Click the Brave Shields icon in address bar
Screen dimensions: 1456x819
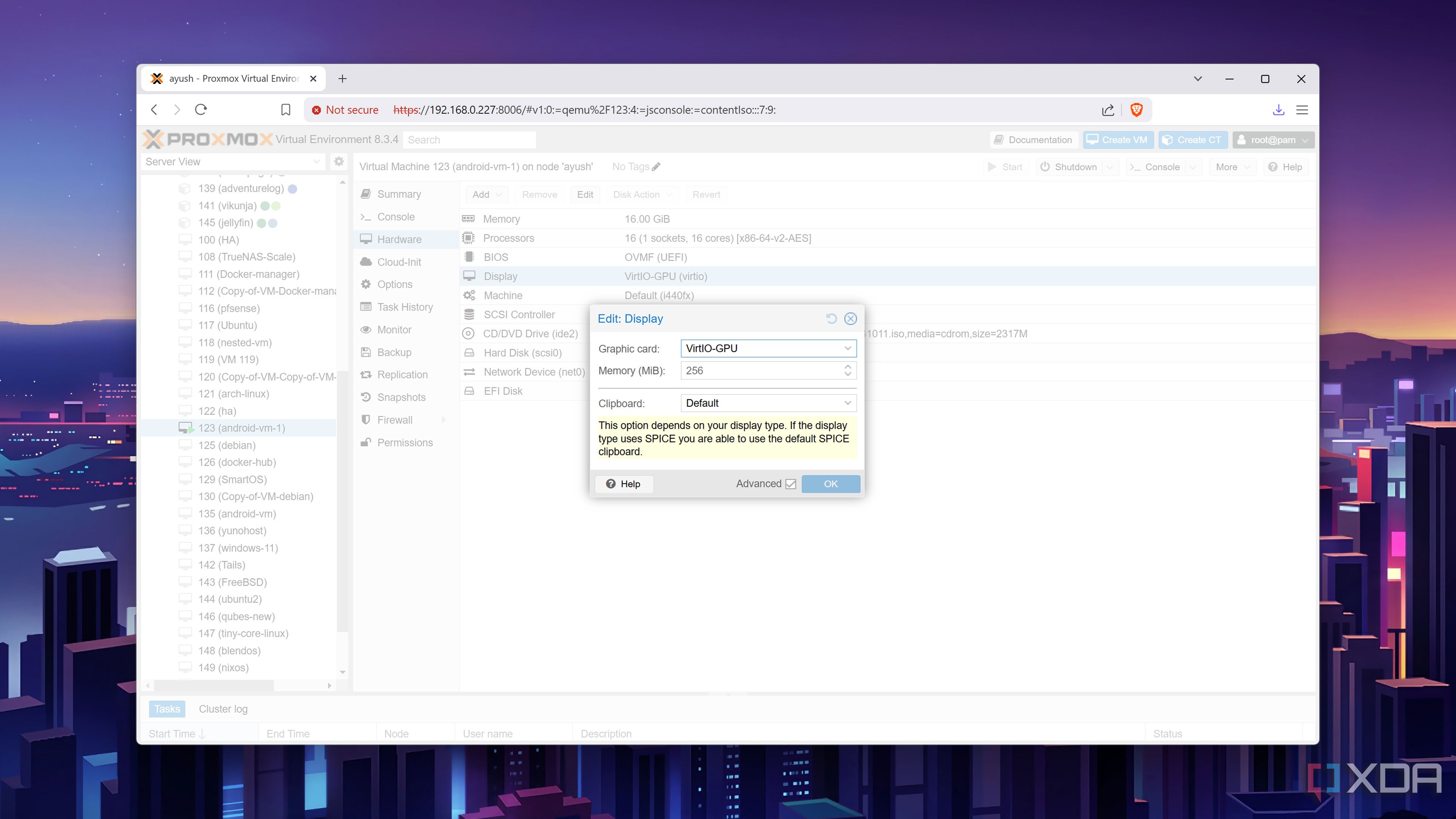(x=1136, y=110)
